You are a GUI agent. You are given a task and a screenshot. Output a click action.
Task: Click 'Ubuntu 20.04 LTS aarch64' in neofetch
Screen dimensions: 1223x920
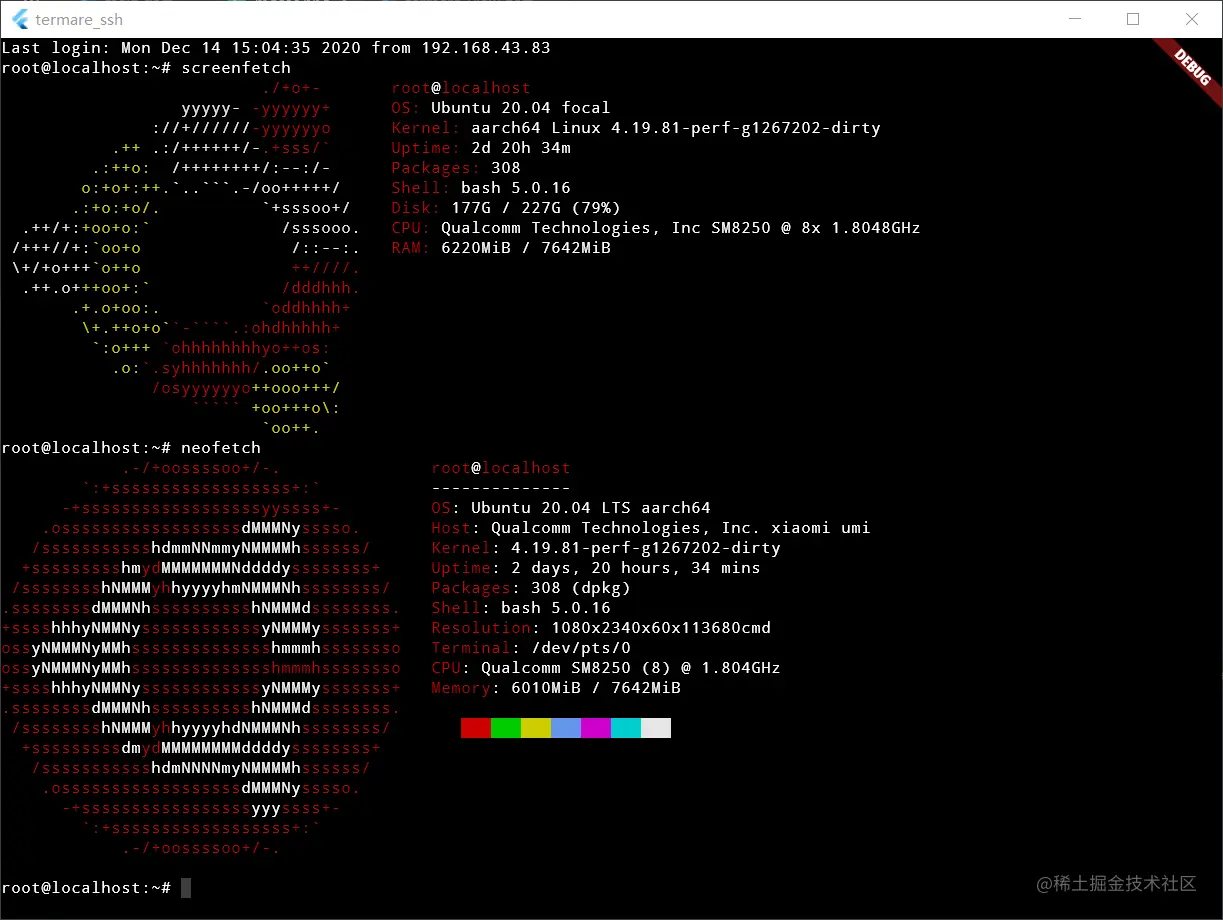591,508
